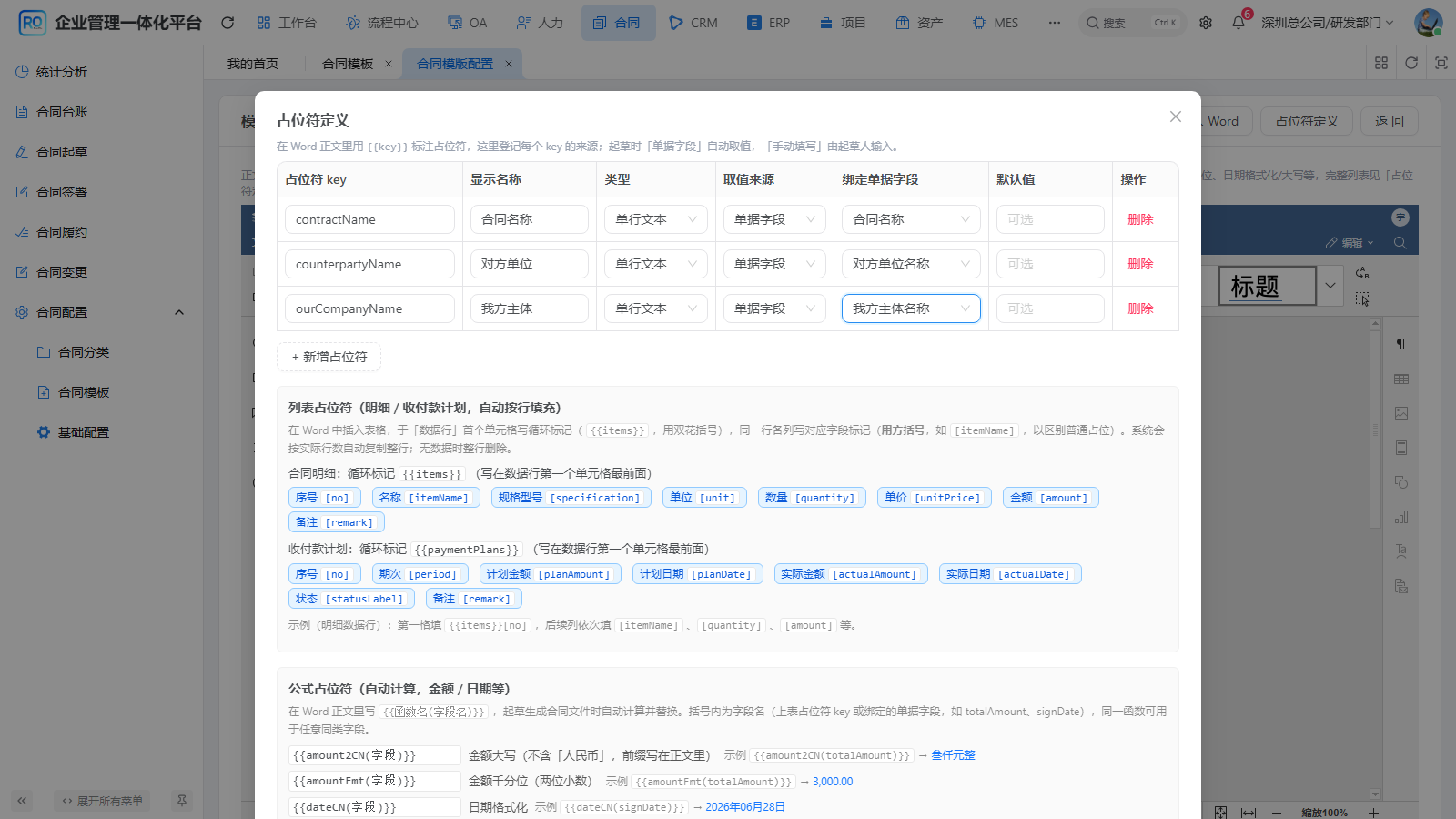Image resolution: width=1456 pixels, height=819 pixels.
Task: Click 展开所有菜单 at sidebar bottom
Action: click(102, 801)
